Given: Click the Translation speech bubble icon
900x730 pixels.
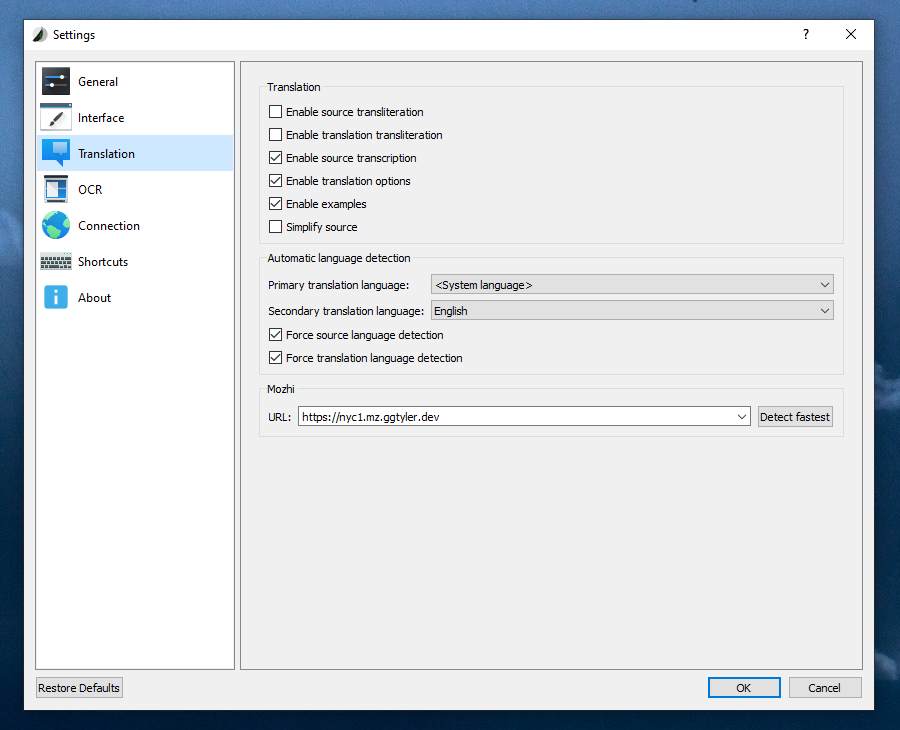Looking at the screenshot, I should [x=56, y=153].
